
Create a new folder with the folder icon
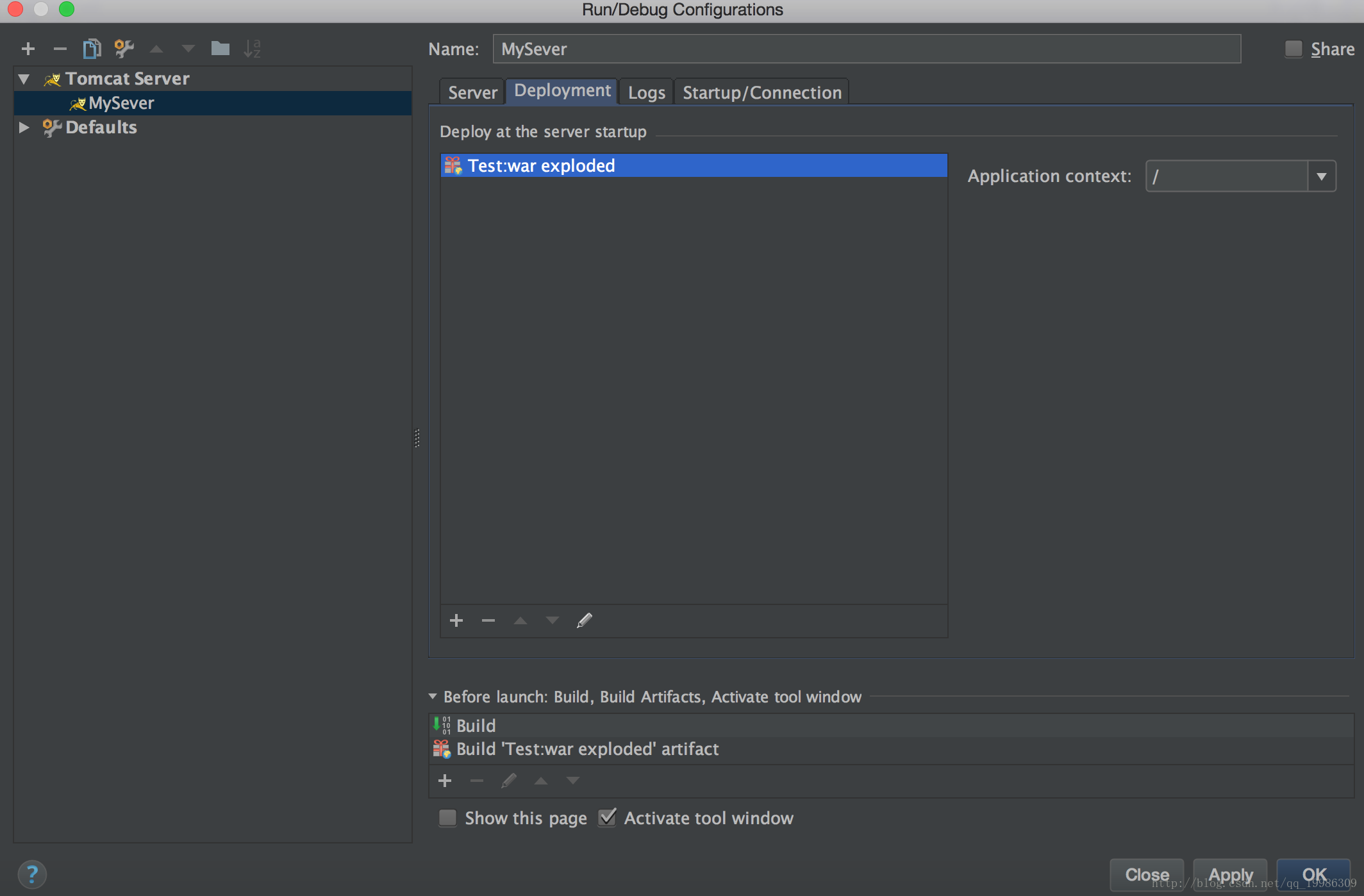pos(220,49)
